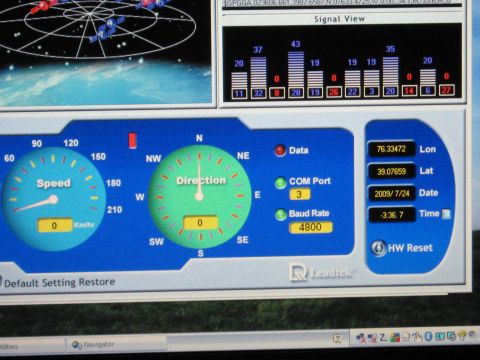The height and width of the screenshot is (360, 480).
Task: Click the Direction readout value 0
Action: [x=200, y=223]
